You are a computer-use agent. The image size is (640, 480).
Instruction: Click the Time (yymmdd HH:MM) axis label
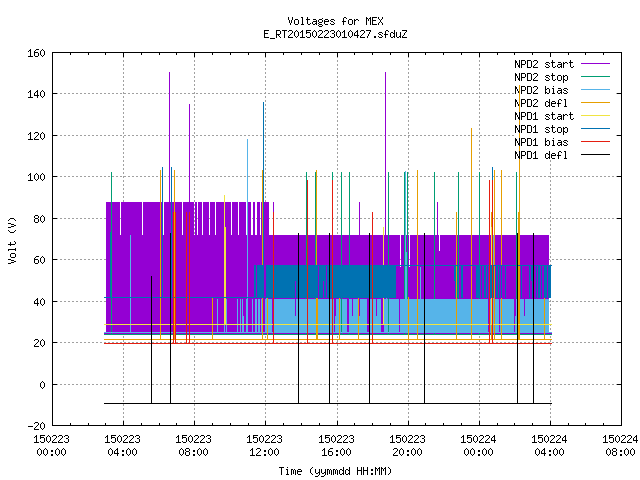[335, 471]
